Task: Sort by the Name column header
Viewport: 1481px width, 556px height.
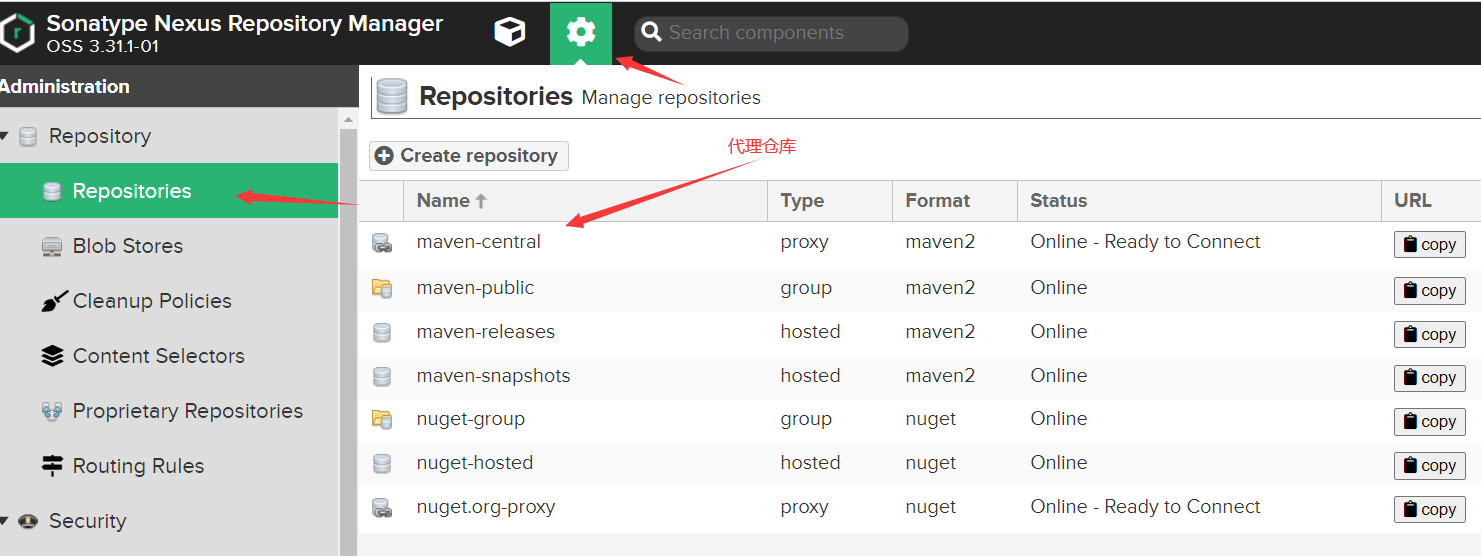Action: coord(585,201)
